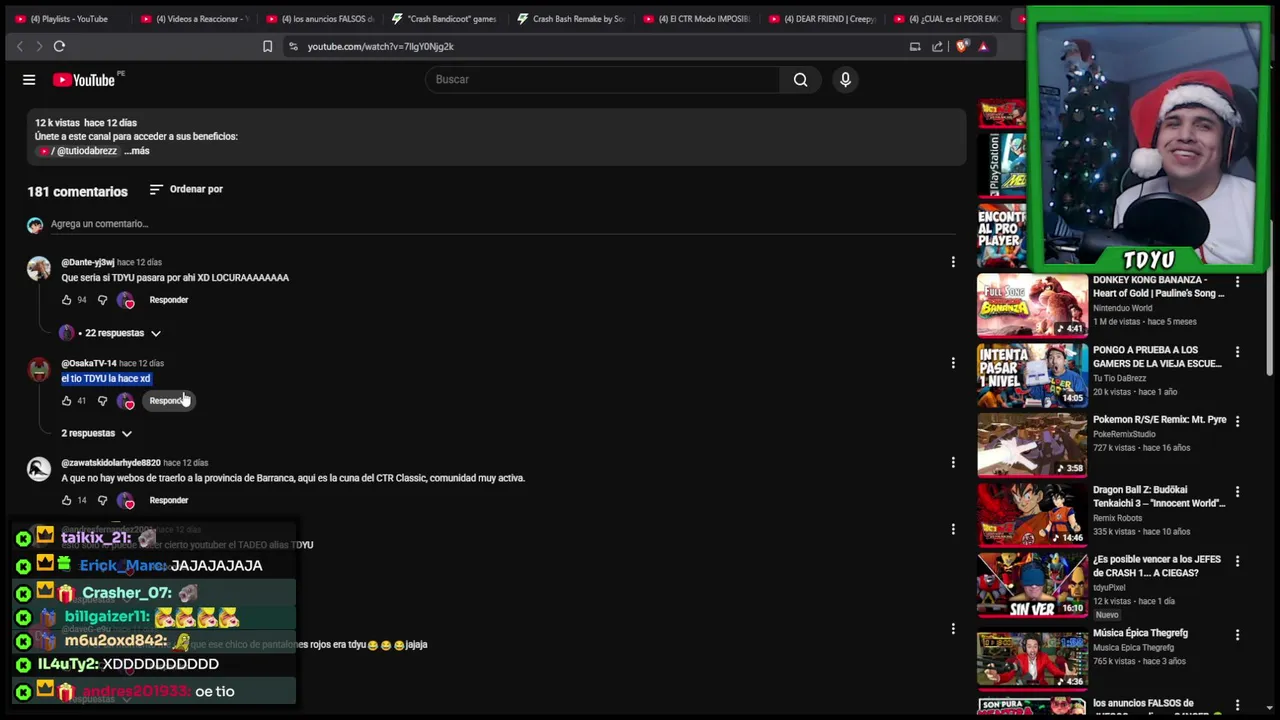
Task: Switch to the "Crash Bandicoot" games tab
Action: point(446,19)
